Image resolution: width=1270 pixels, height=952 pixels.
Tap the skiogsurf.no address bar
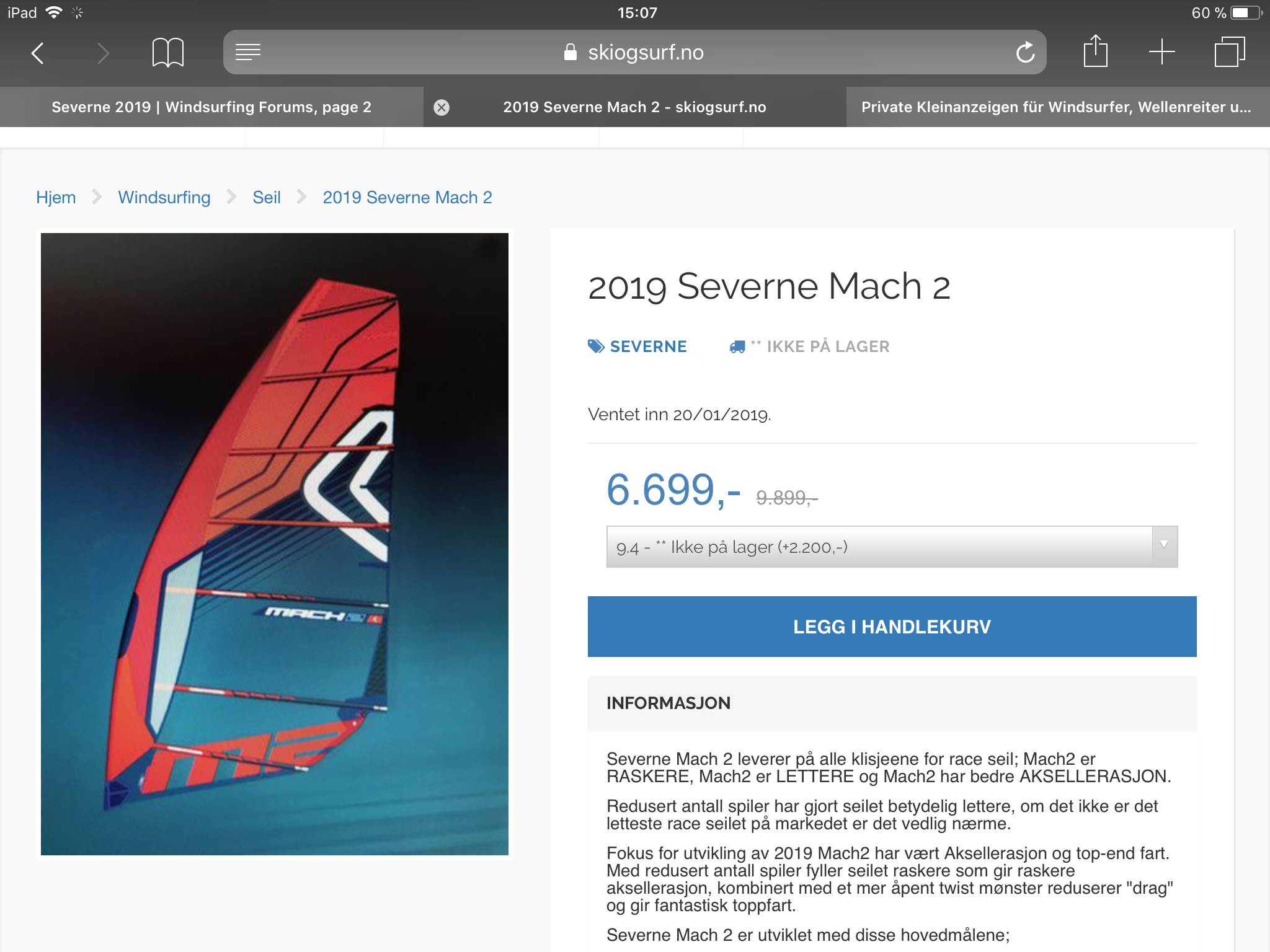[635, 53]
